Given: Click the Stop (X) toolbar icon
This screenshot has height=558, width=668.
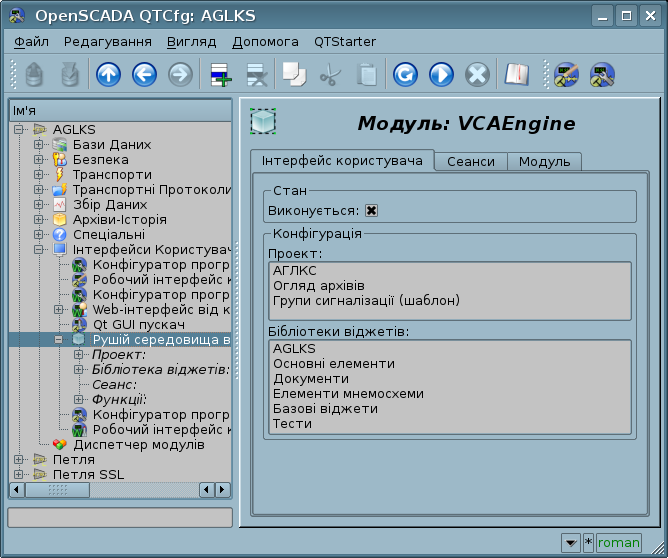Looking at the screenshot, I should (x=478, y=75).
